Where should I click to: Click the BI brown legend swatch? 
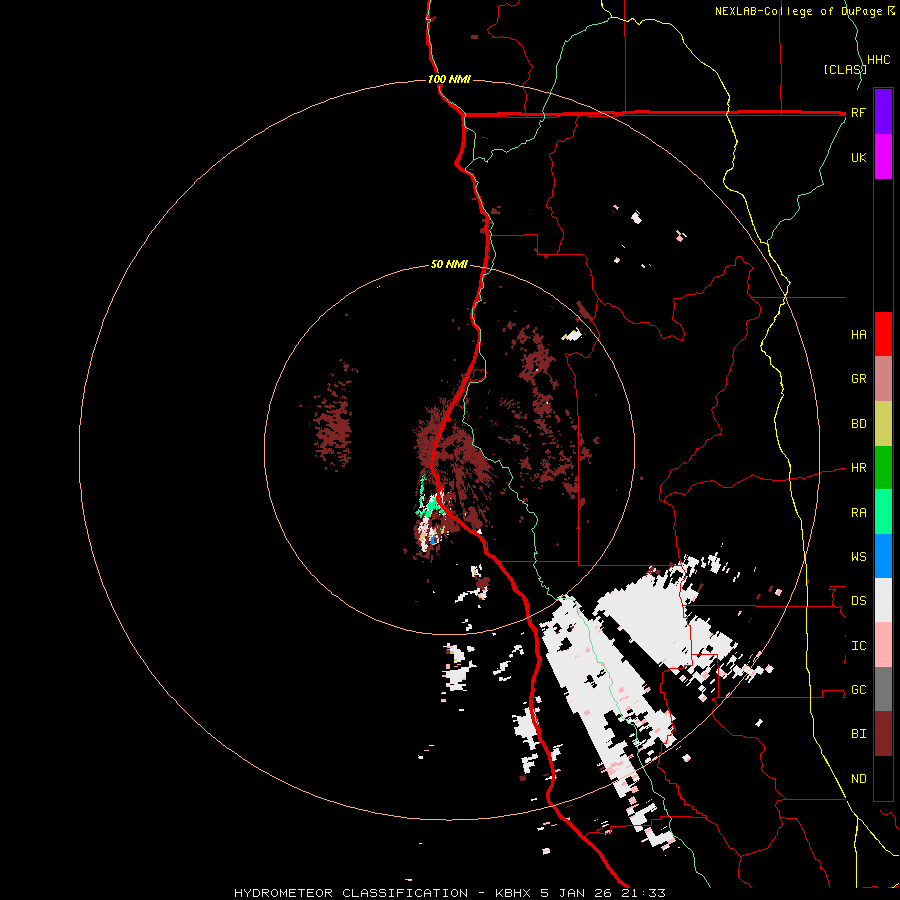pos(883,734)
